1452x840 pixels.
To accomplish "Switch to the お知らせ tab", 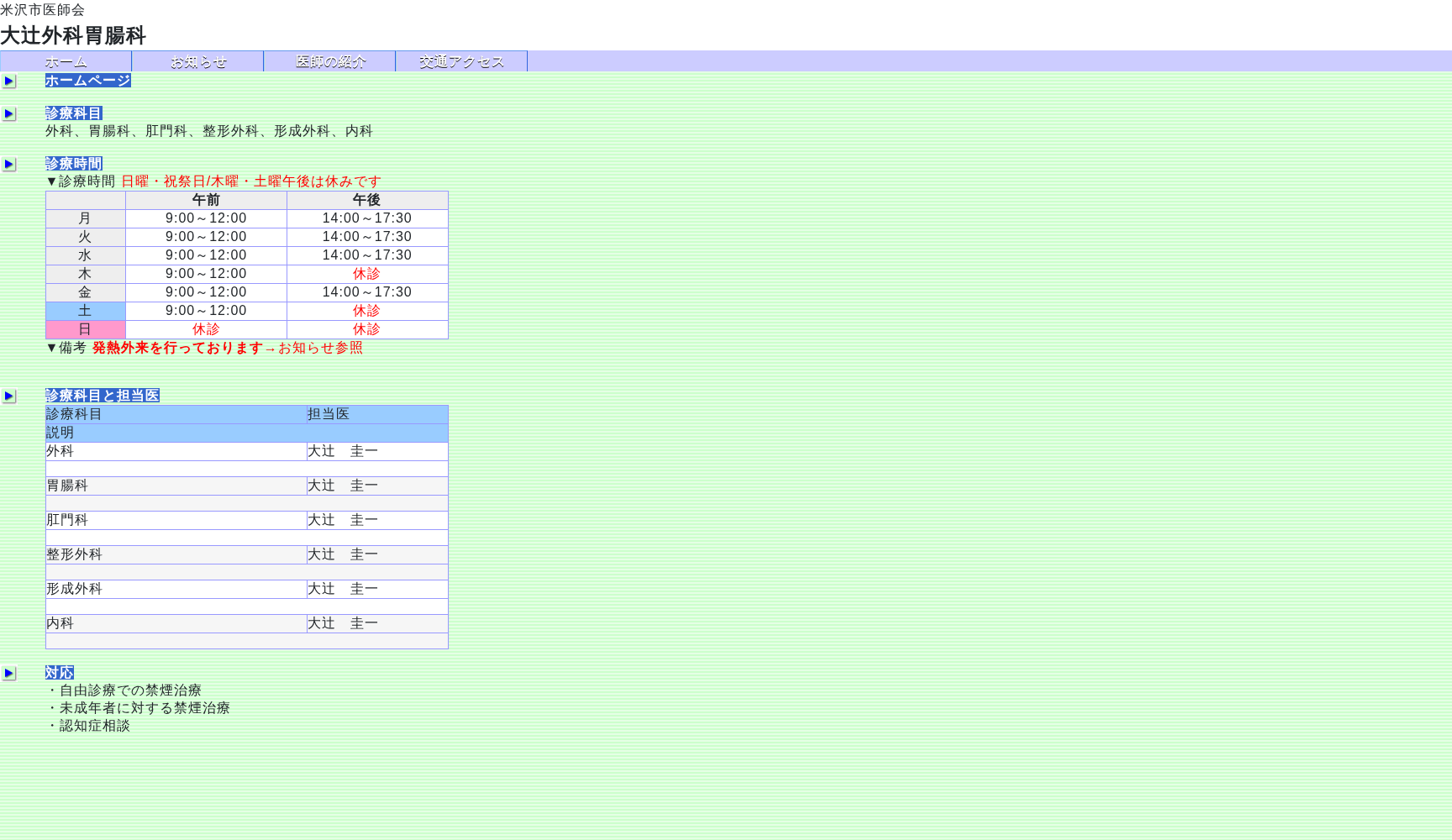I will coord(197,61).
